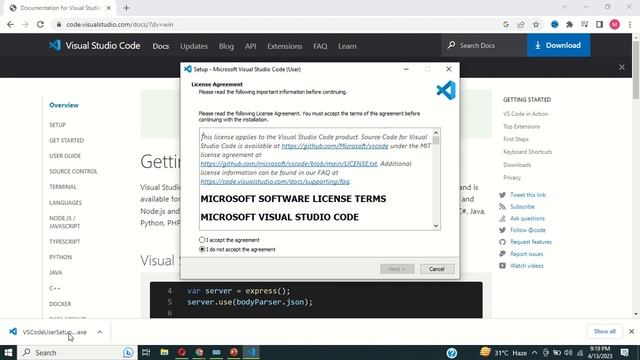The width and height of the screenshot is (640, 360).
Task: Click 'Report issues' link
Action: (x=527, y=254)
